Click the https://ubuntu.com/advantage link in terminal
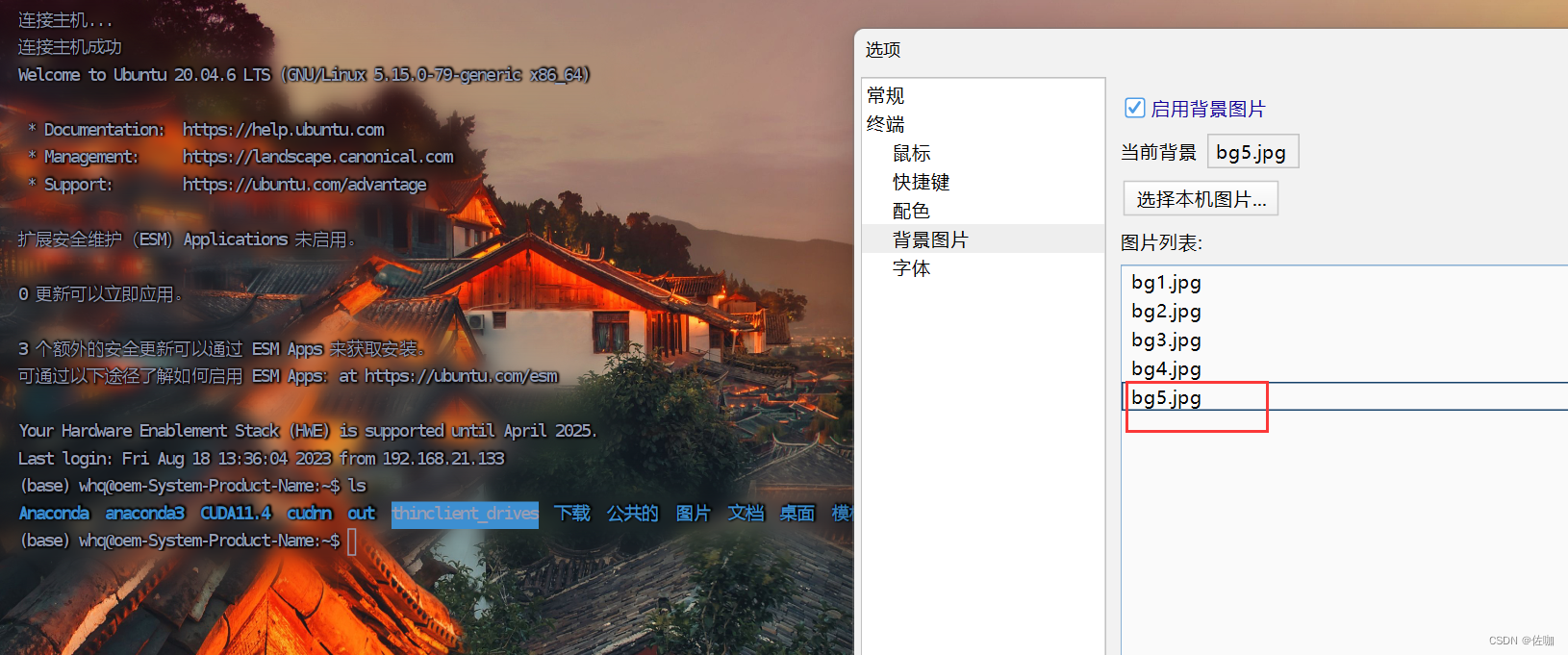Screen dimensions: 1568x655 pyautogui.click(x=304, y=185)
